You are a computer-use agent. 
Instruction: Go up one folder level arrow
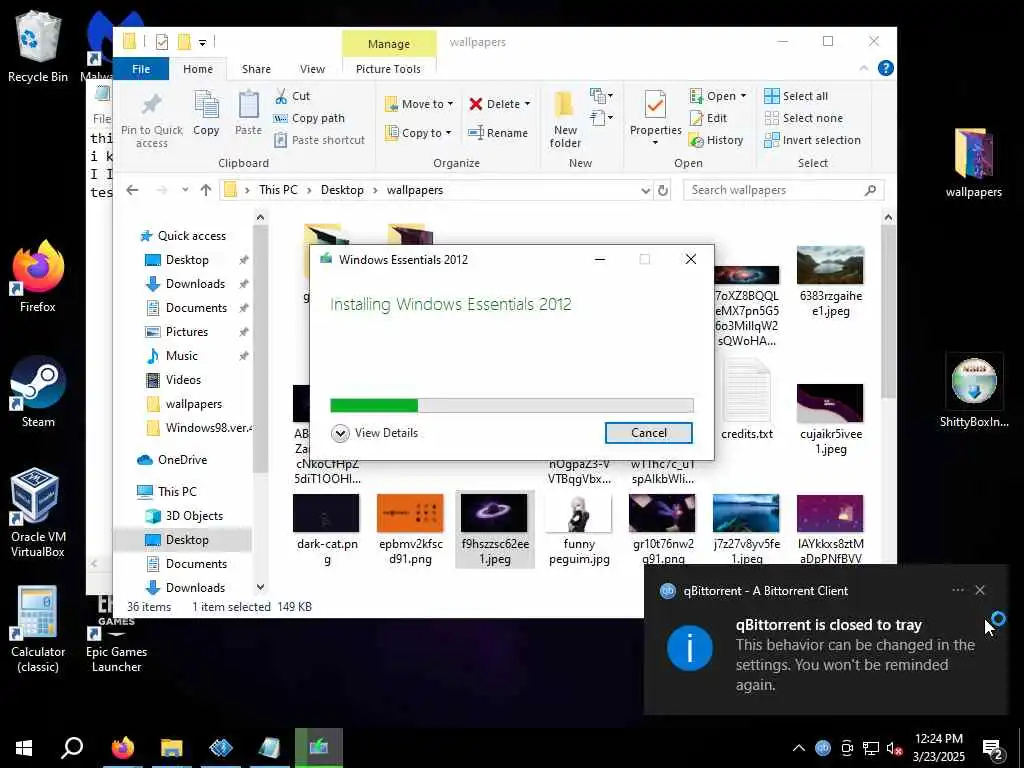206,190
